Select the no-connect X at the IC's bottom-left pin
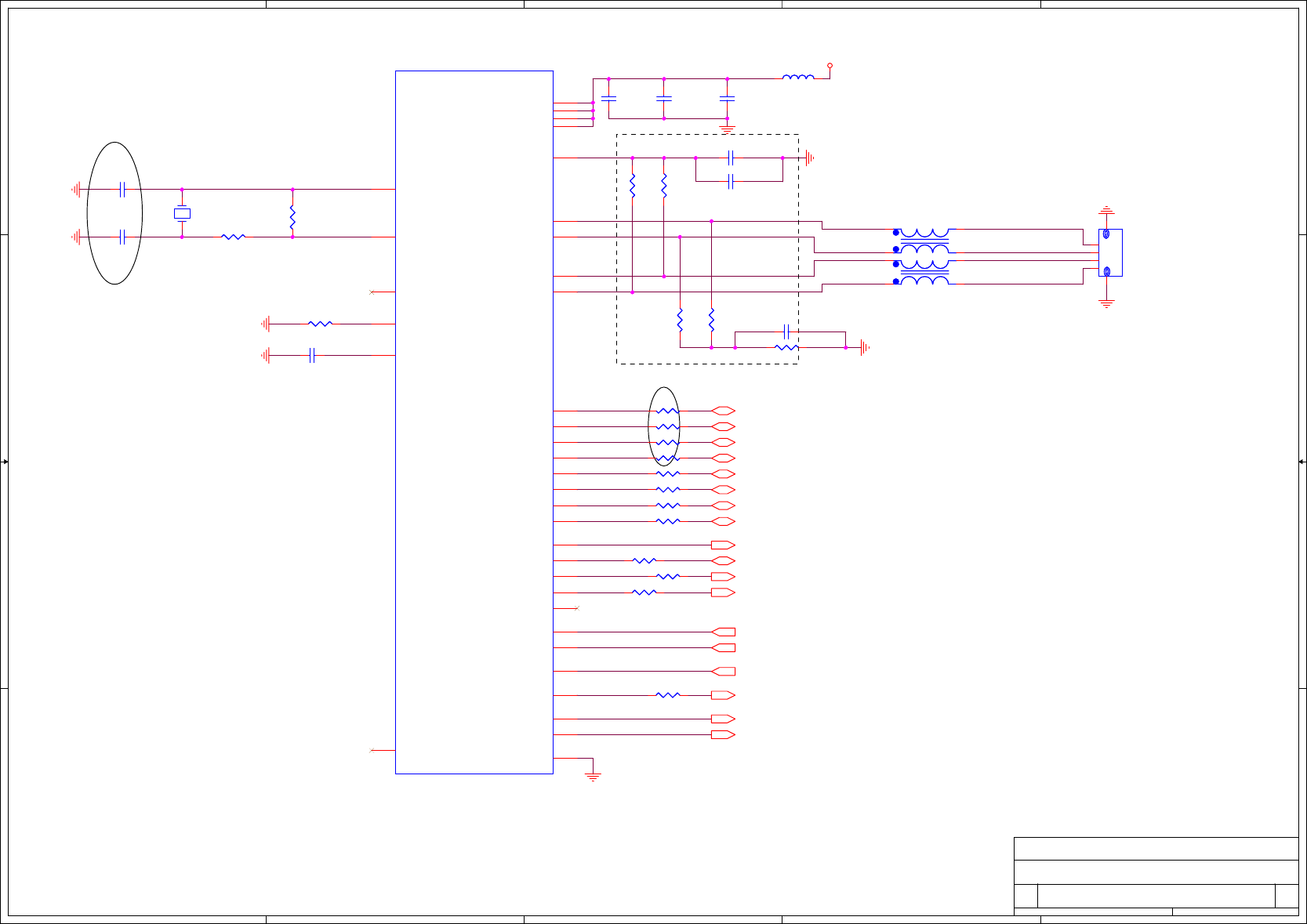Screen dimensions: 1307x924 (372, 750)
